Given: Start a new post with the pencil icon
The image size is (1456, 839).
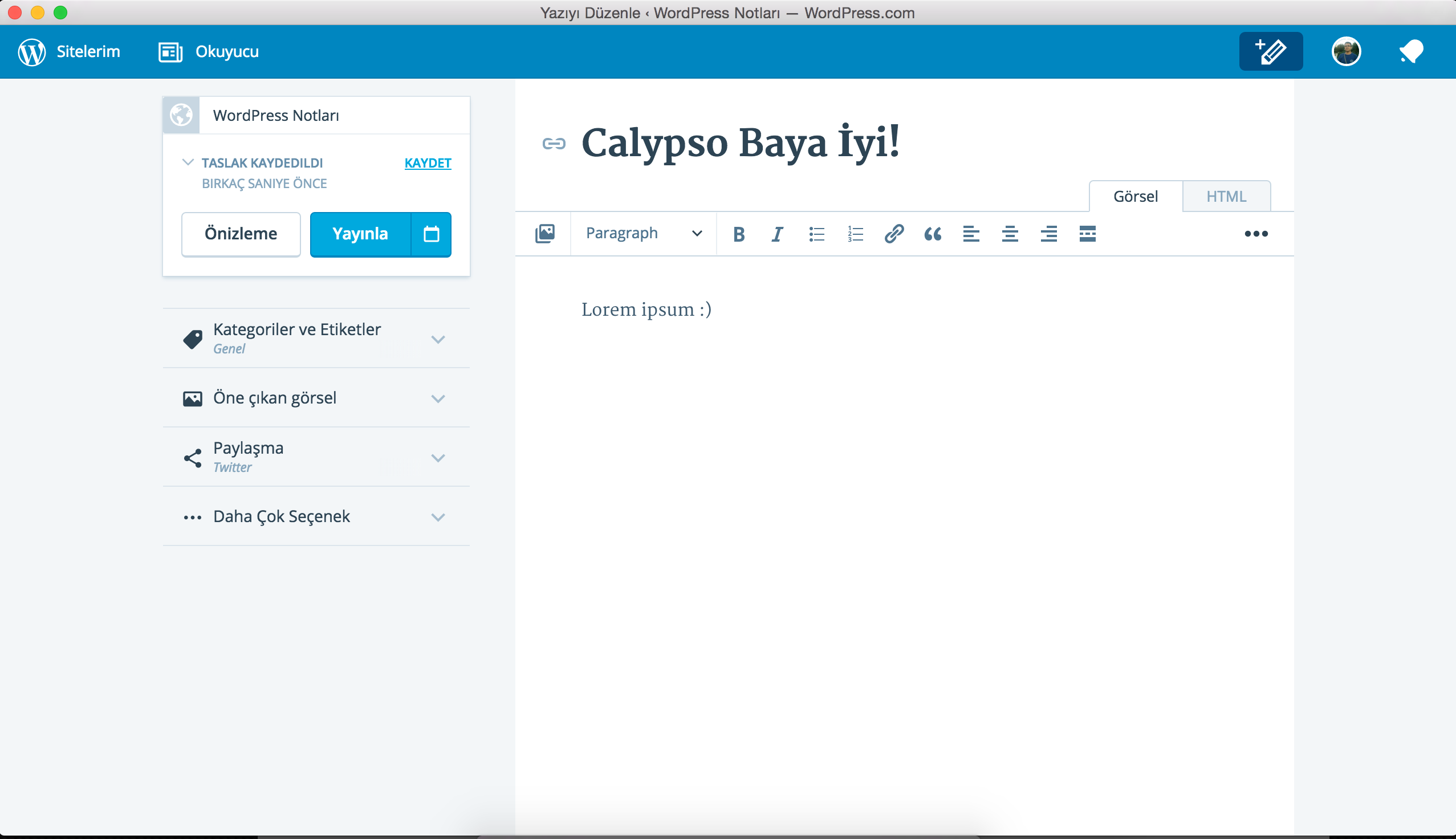Looking at the screenshot, I should pyautogui.click(x=1271, y=51).
